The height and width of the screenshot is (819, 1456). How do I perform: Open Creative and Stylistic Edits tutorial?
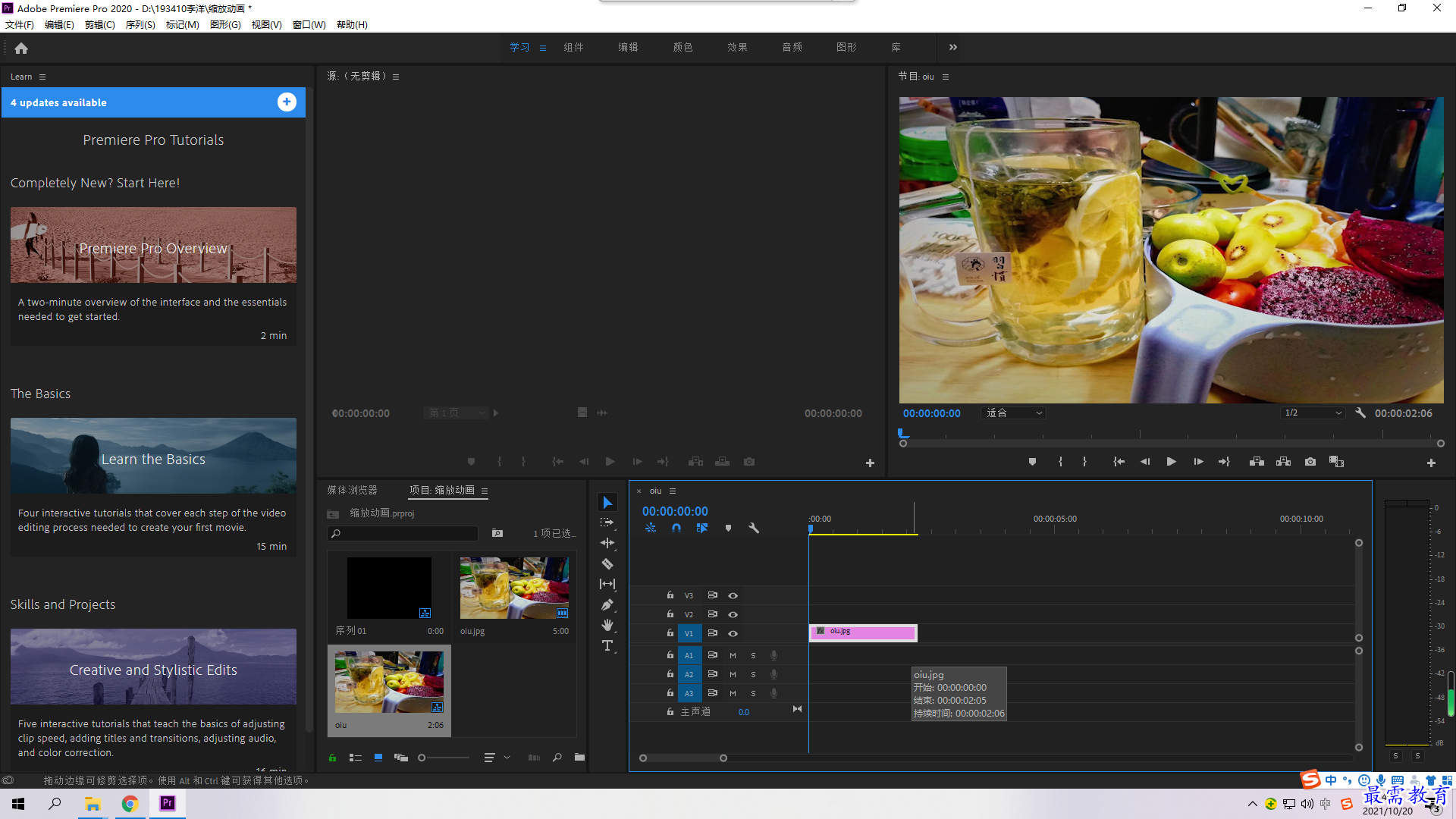(x=153, y=667)
